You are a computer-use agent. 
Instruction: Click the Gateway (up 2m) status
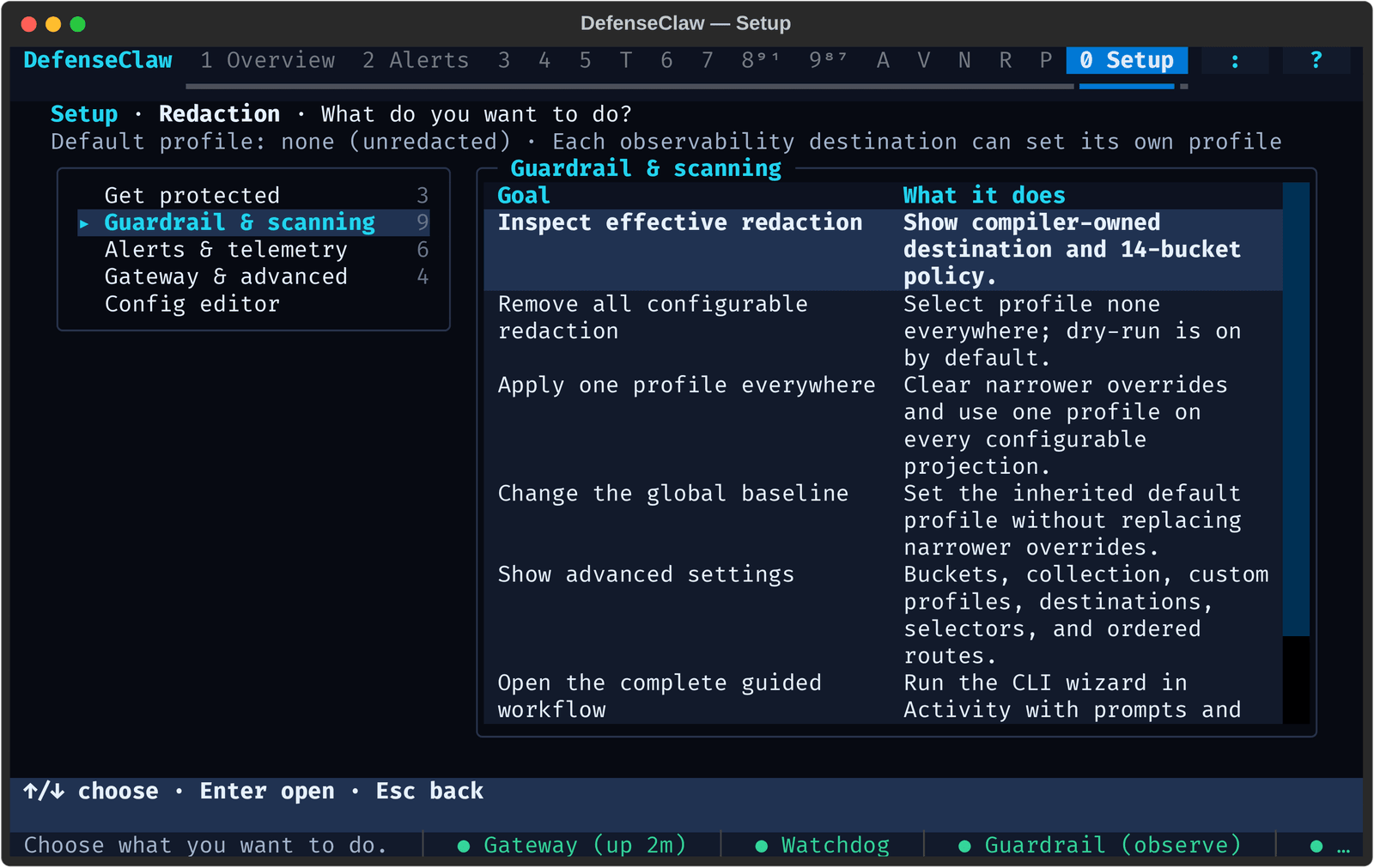point(571,846)
